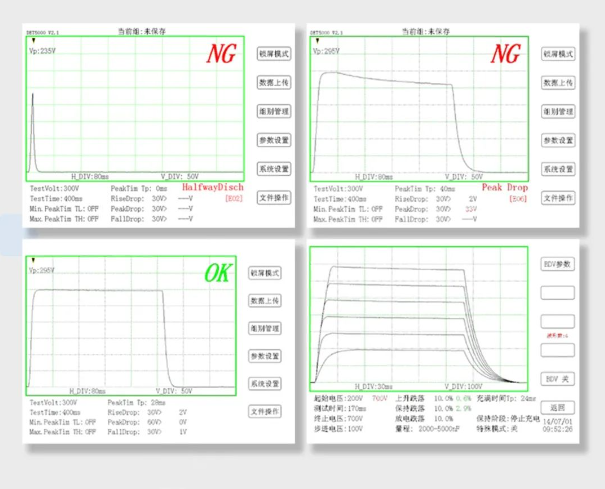
Task: Open the BDV参数 button
Action: pos(558,264)
